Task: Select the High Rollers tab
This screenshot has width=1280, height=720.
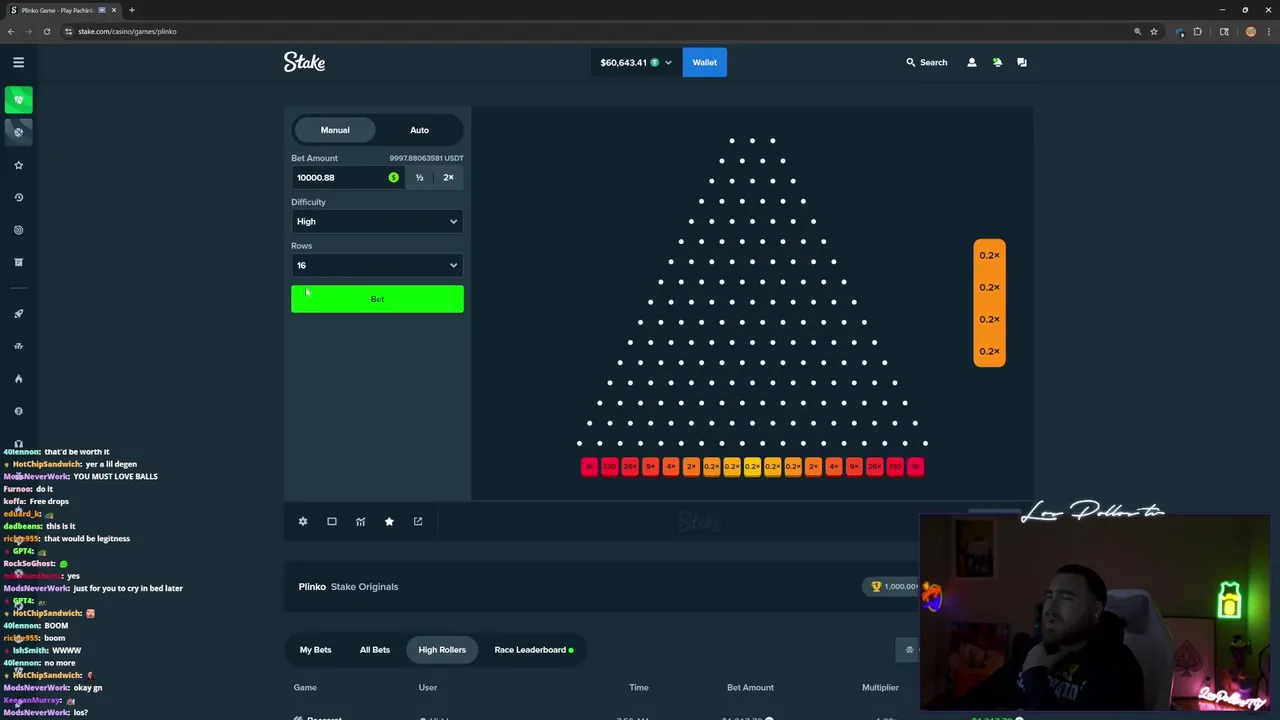Action: point(442,650)
